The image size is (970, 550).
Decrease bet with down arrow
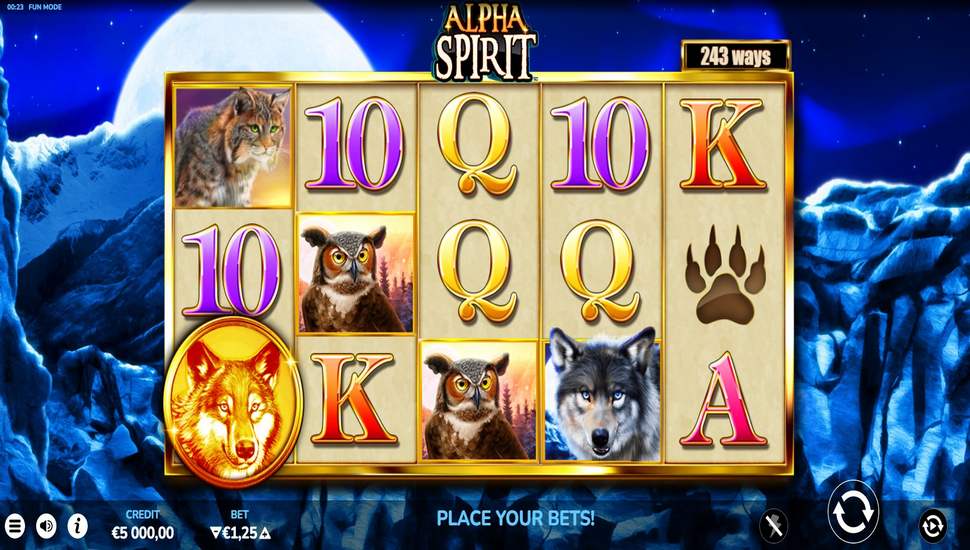[x=215, y=532]
